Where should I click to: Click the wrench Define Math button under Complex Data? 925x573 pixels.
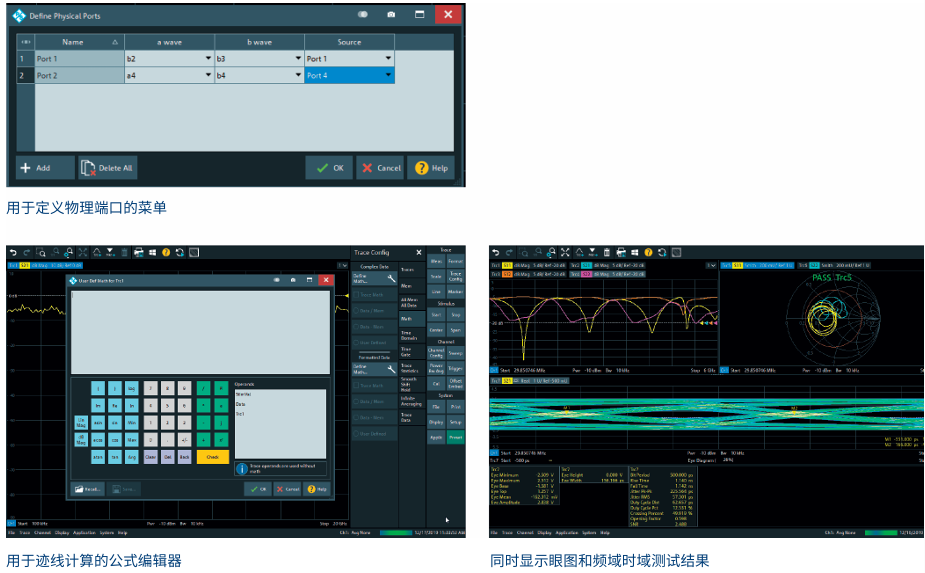[x=374, y=279]
